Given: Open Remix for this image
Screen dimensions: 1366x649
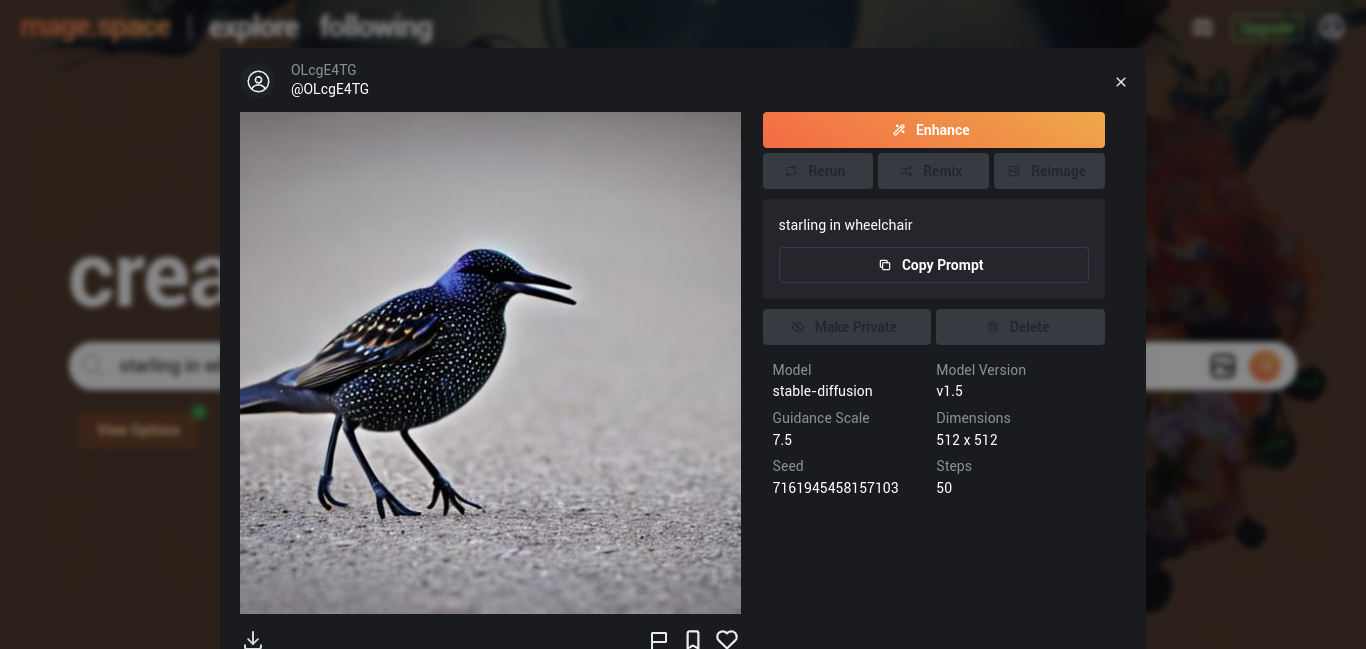Looking at the screenshot, I should coord(933,171).
